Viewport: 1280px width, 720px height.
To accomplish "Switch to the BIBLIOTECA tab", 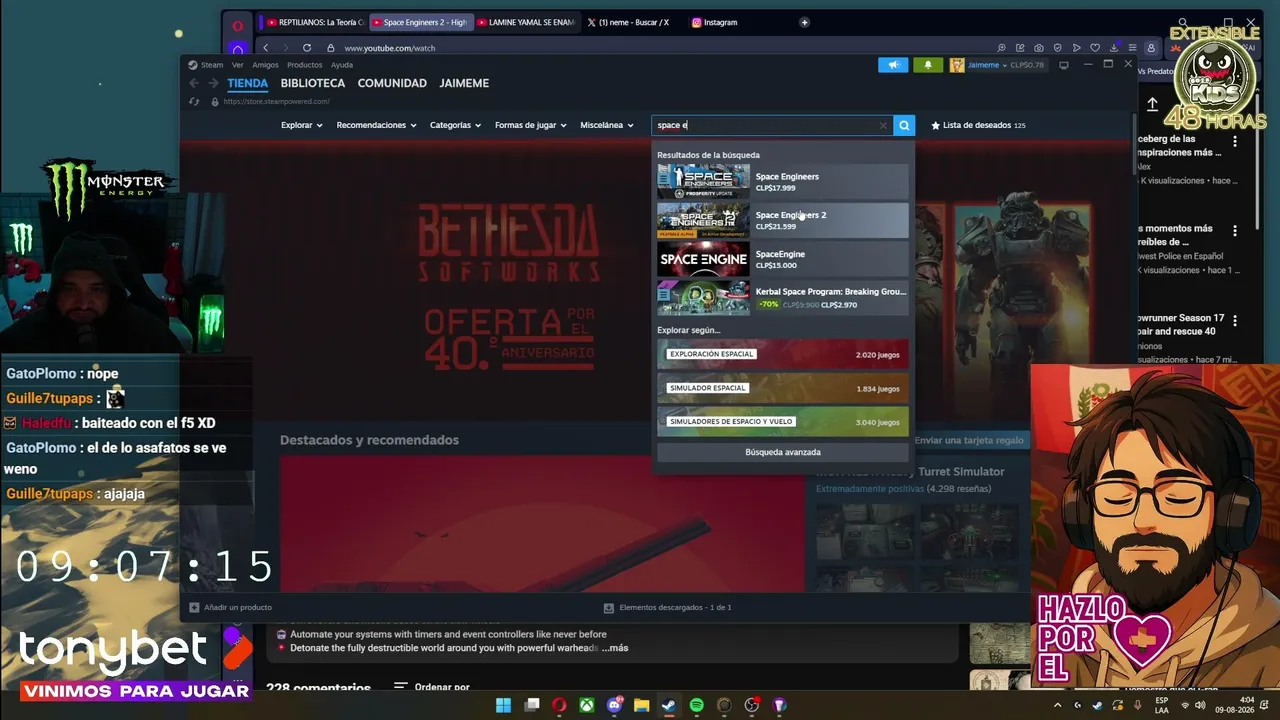I will 313,84.
